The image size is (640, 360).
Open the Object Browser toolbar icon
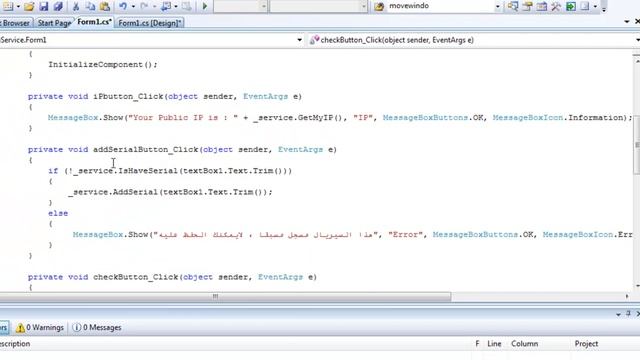point(542,6)
